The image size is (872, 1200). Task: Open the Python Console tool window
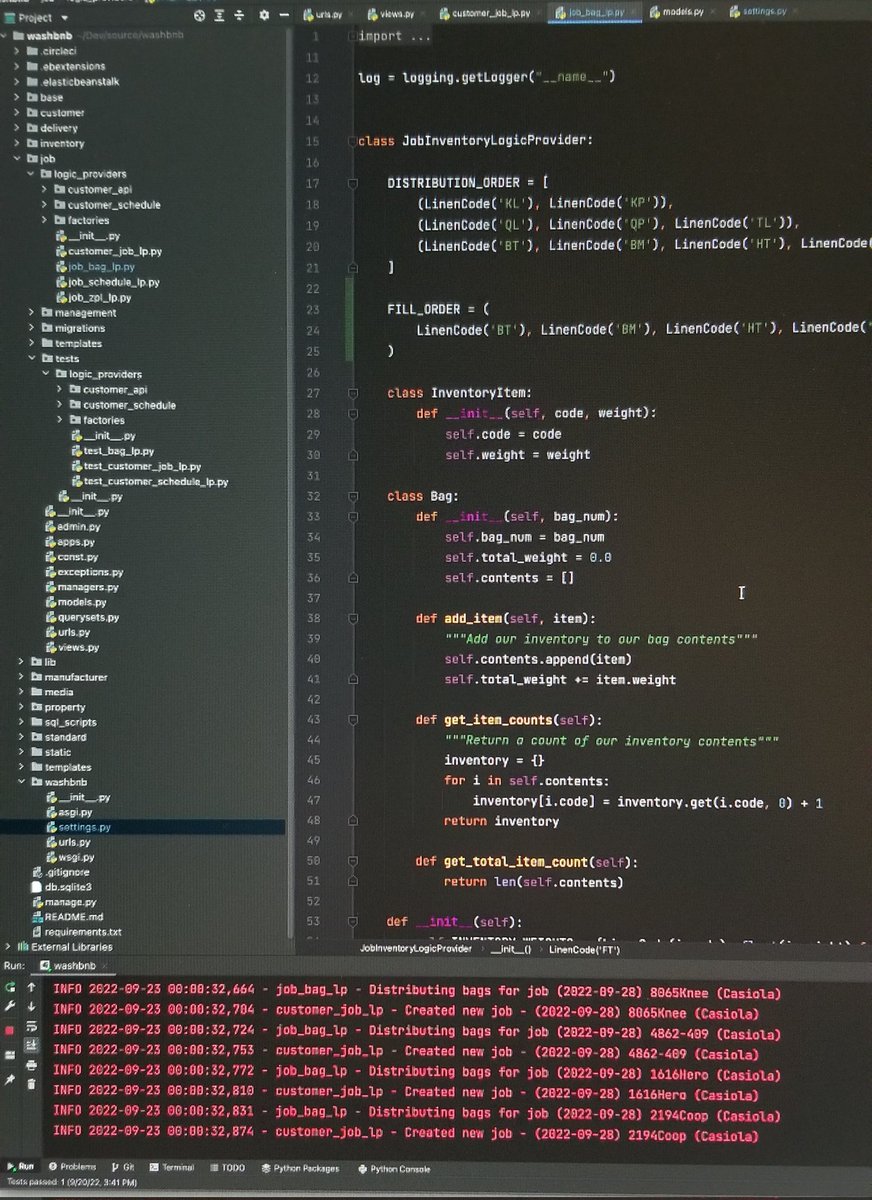coord(392,1167)
